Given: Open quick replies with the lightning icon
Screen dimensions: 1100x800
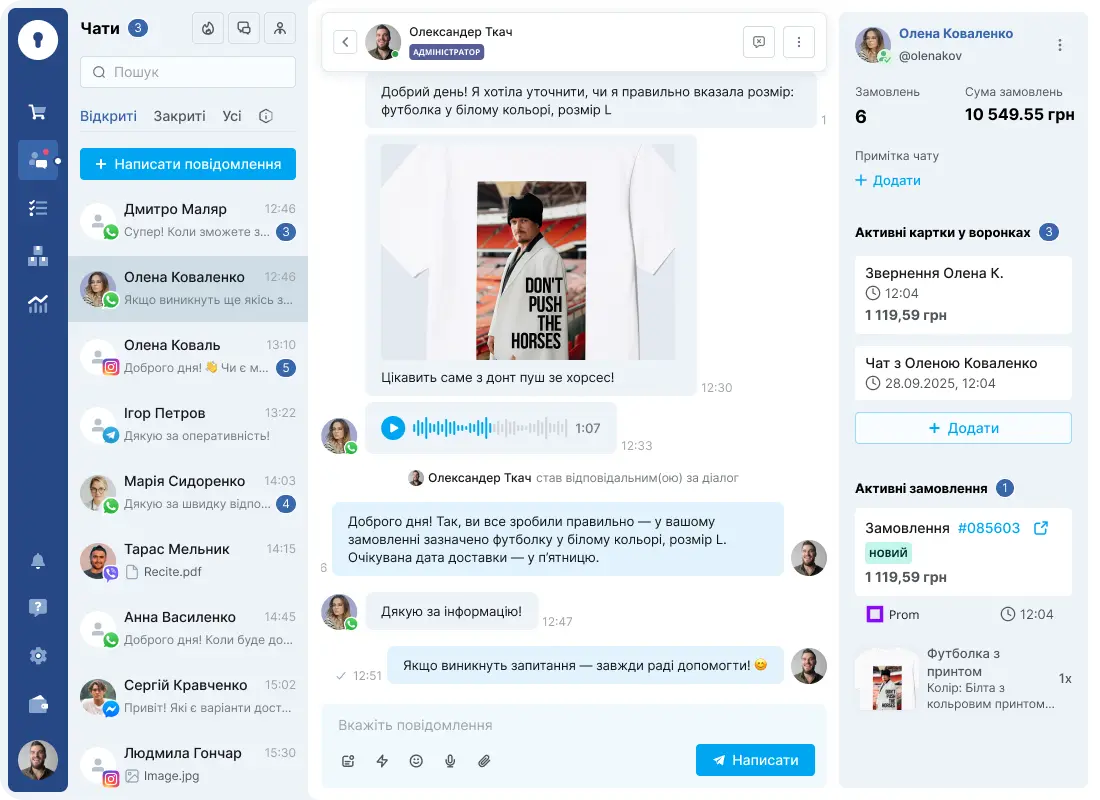Looking at the screenshot, I should pos(382,761).
